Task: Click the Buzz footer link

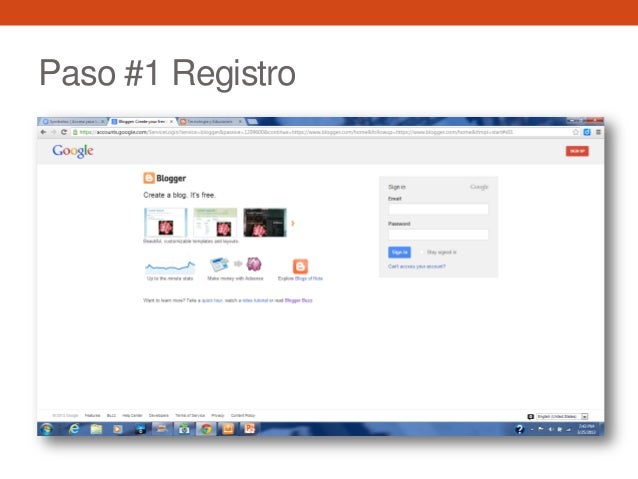Action: pos(111,416)
